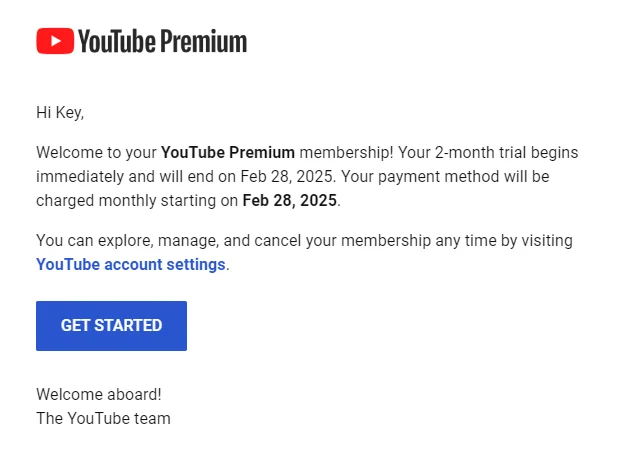Click the 'You can explore' sentence start
Image resolution: width=628 pixels, height=453 pixels.
95,241
